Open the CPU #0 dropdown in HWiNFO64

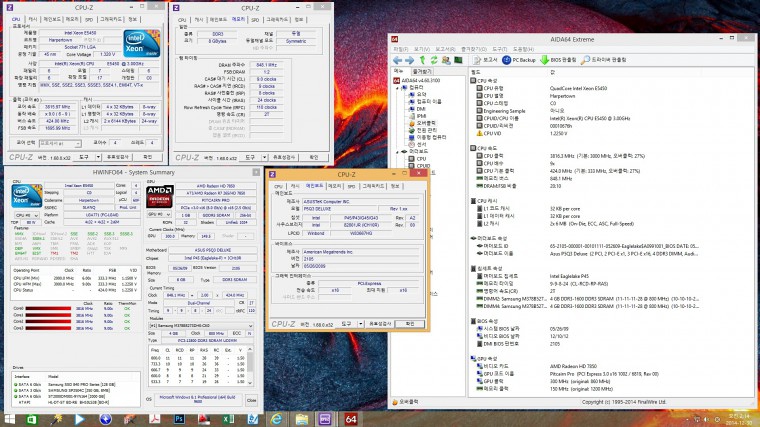click(x=27, y=215)
